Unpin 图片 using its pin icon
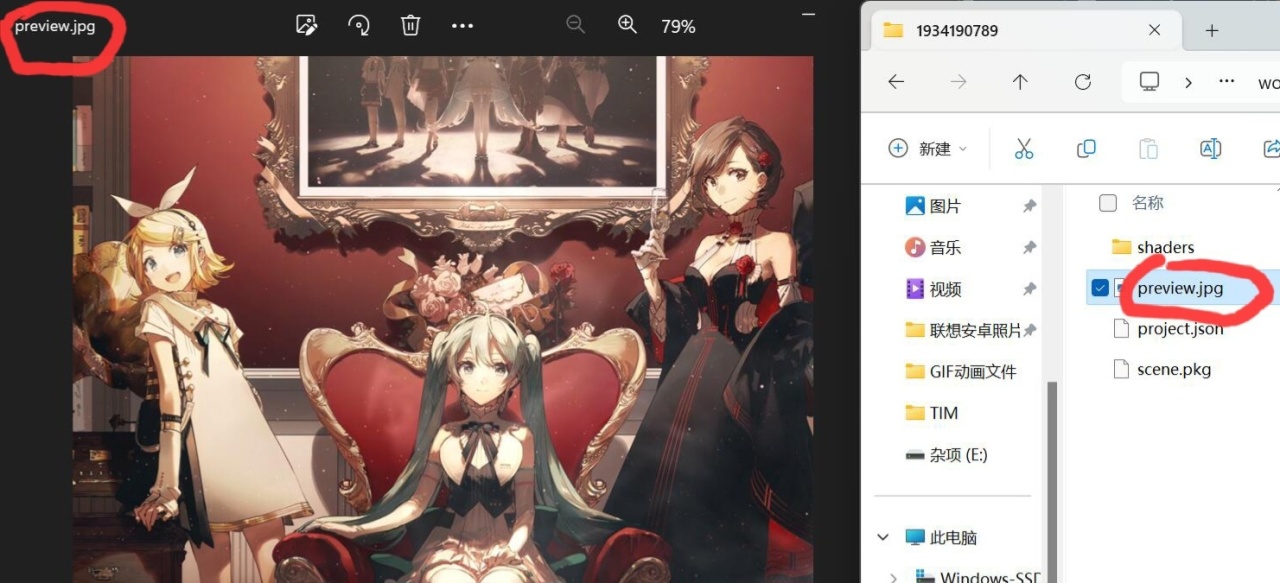Screen dimensions: 1280x583 1029,206
